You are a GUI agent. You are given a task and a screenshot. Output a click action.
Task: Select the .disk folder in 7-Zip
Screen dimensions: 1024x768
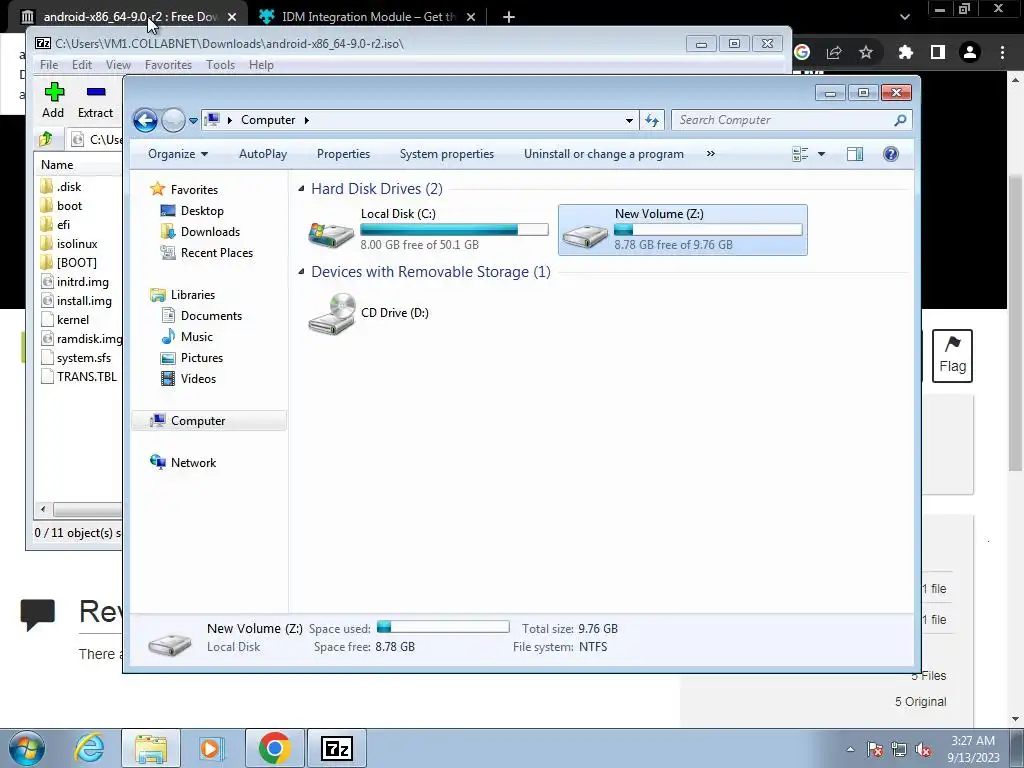click(61, 187)
